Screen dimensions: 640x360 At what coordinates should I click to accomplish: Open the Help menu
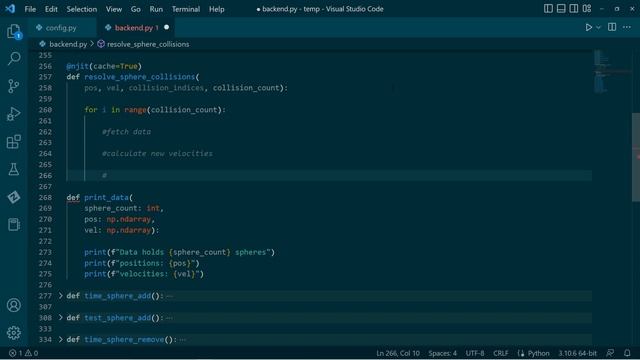(217, 9)
